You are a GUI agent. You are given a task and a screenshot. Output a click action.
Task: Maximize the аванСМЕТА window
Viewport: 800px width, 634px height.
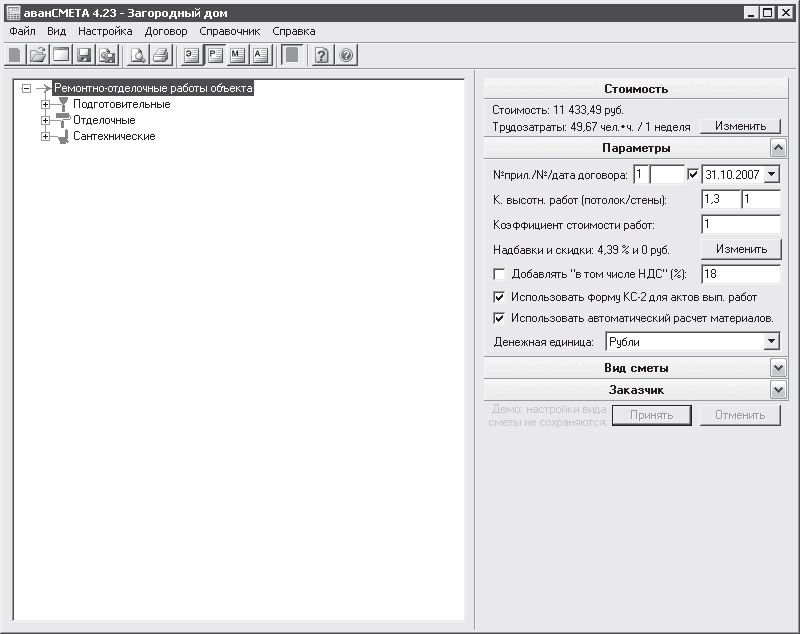767,13
